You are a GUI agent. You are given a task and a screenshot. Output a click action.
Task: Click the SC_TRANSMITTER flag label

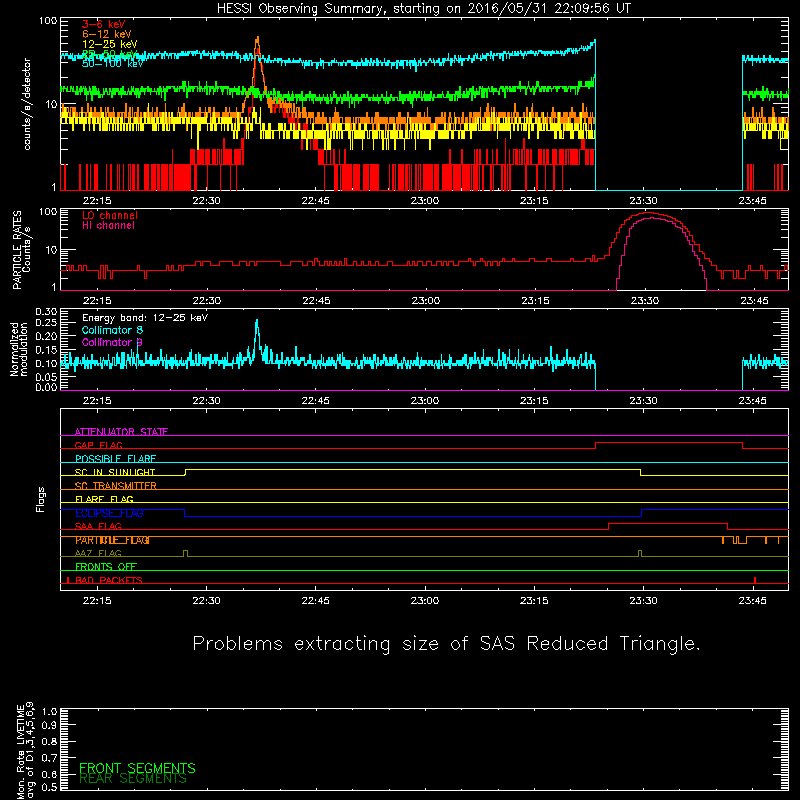click(x=116, y=486)
